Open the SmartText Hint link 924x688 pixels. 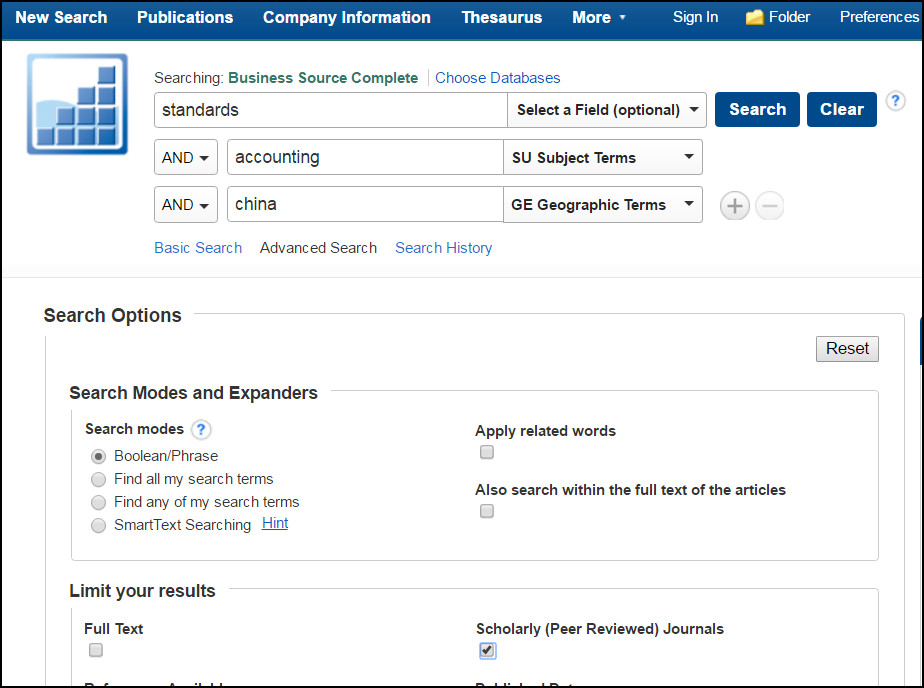pos(275,523)
